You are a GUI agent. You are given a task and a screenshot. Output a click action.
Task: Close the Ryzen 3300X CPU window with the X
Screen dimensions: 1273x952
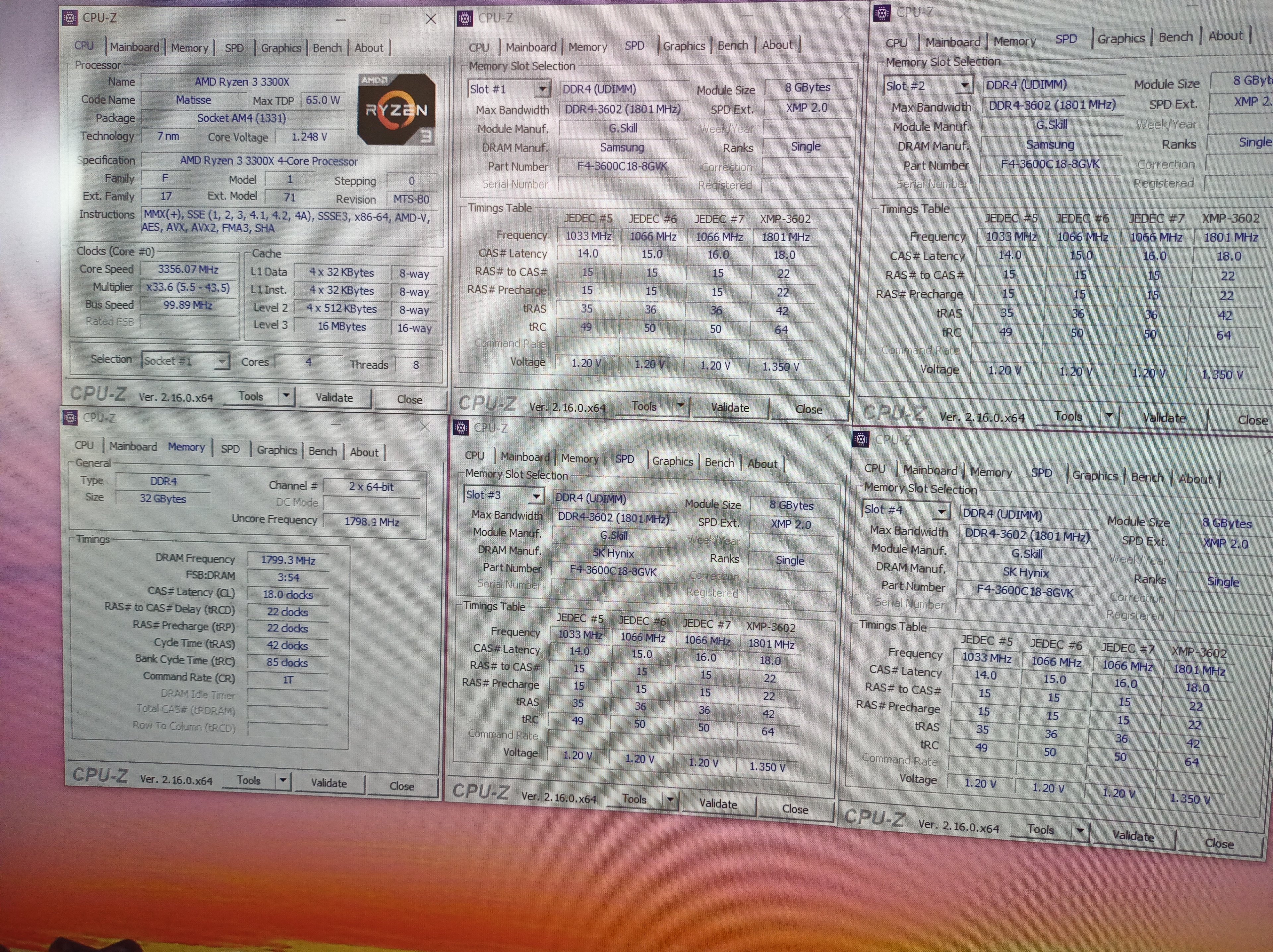431,19
